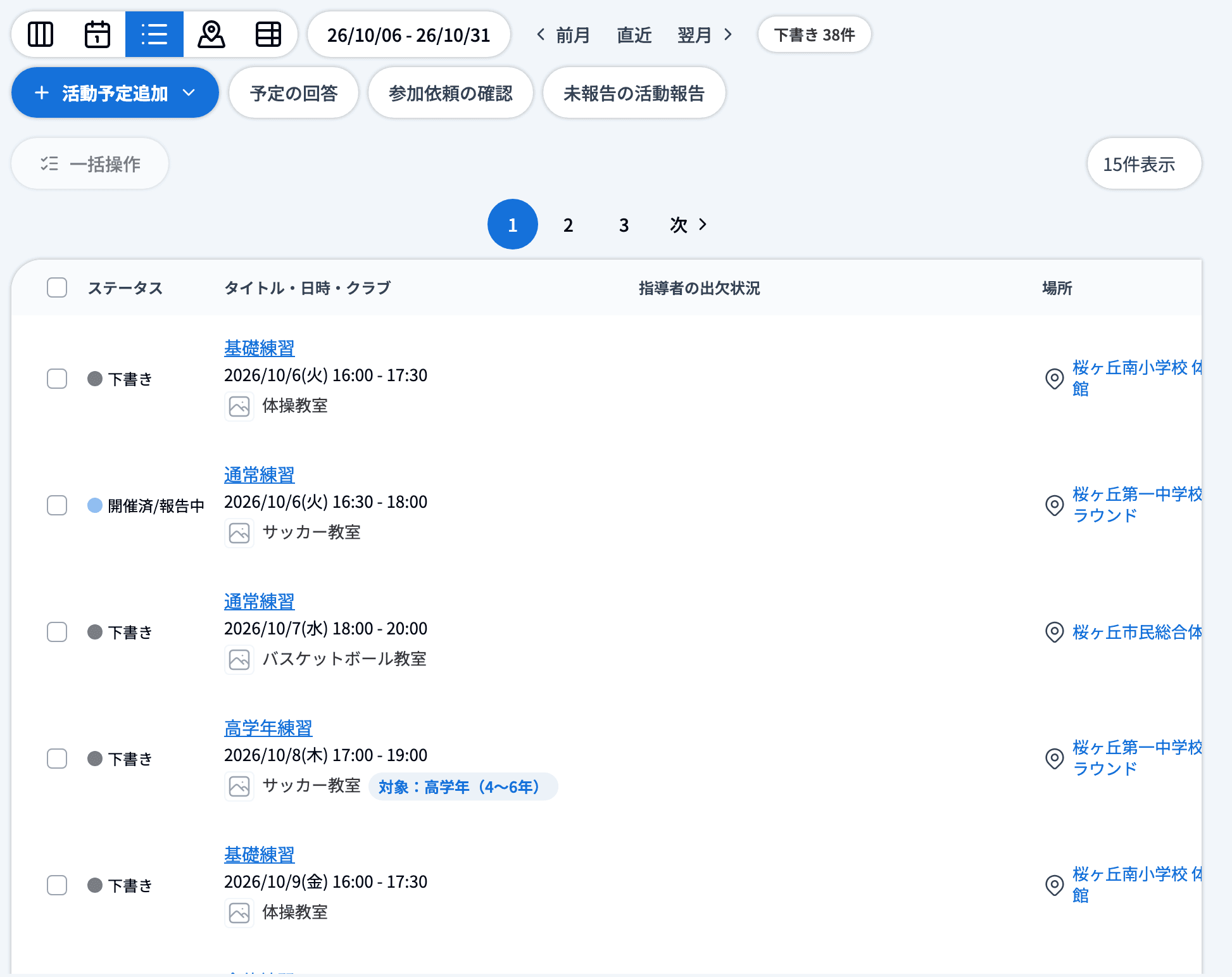This screenshot has height=977, width=1232.
Task: Check the 開催済/報告中 通常練習 row checkbox
Action: coord(57,505)
